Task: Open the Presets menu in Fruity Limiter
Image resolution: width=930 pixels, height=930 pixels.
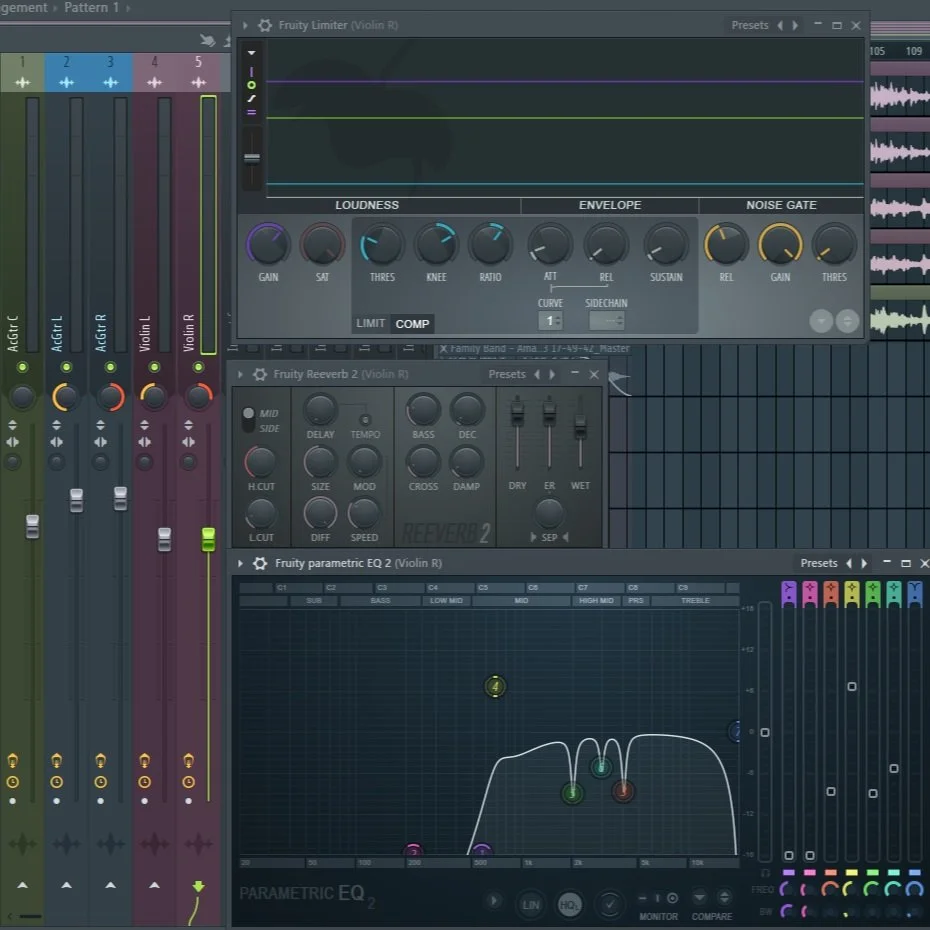Action: tap(750, 25)
